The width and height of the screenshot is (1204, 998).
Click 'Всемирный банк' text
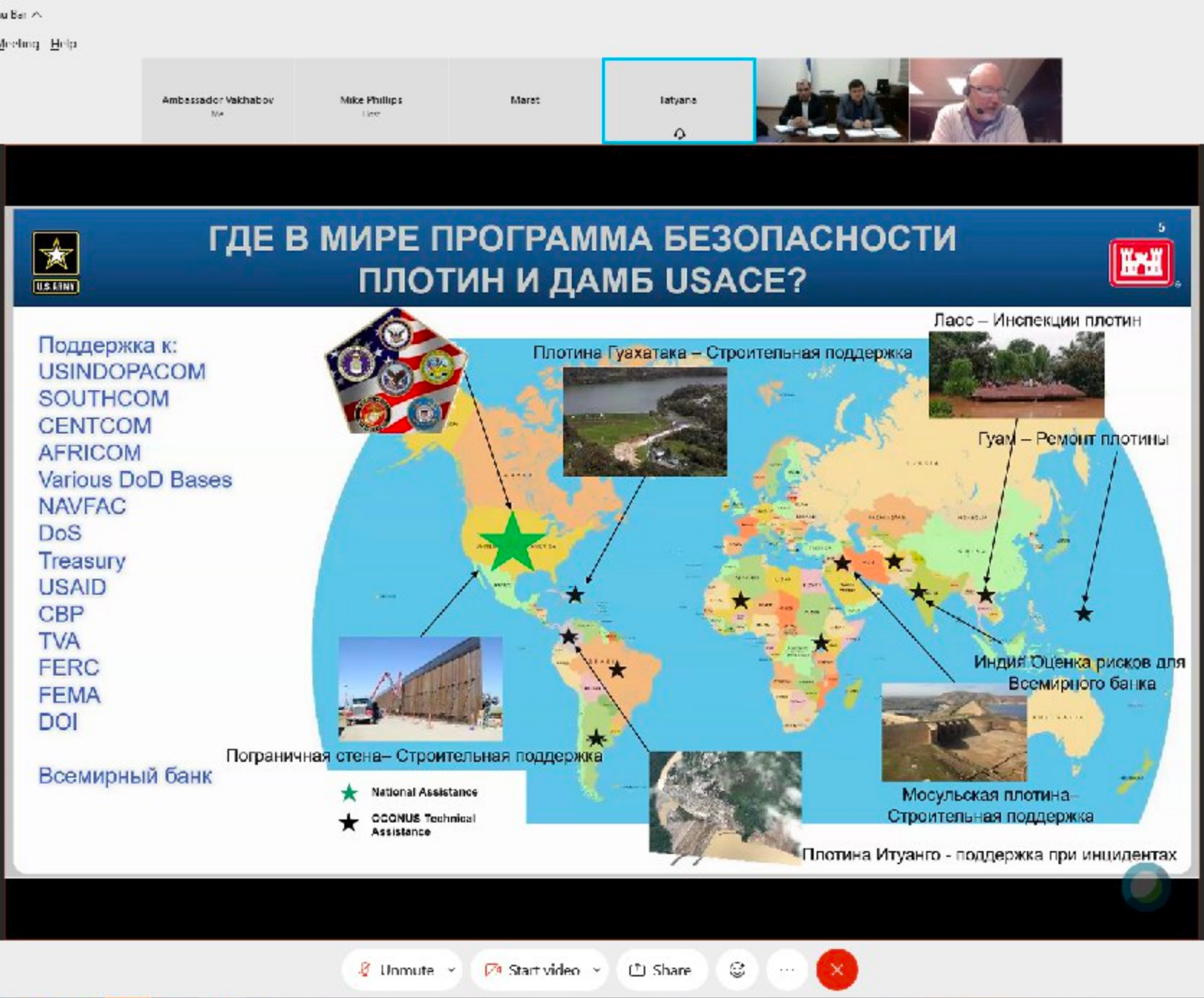point(125,776)
